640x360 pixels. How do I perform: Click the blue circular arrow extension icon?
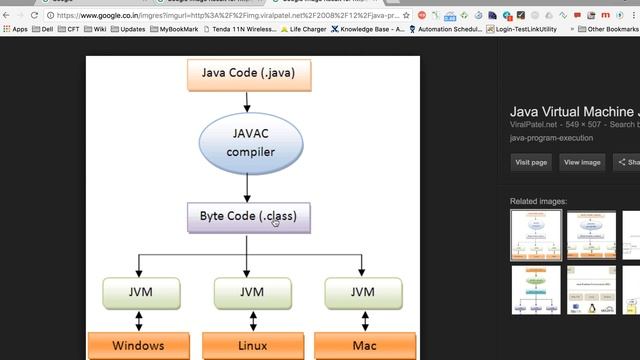[620, 16]
